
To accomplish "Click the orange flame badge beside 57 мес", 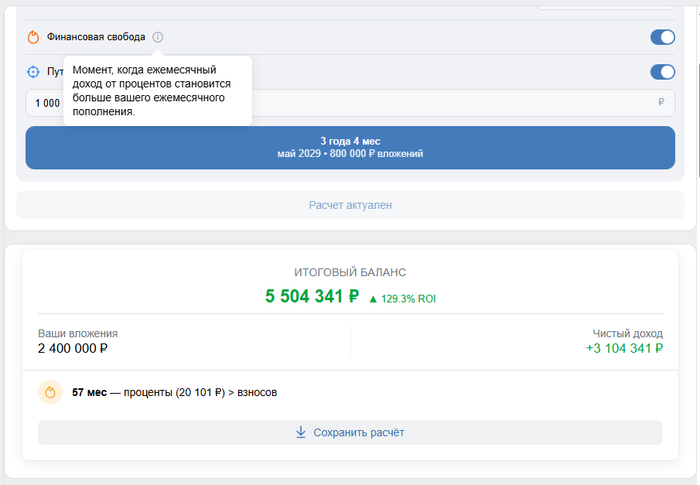I will 50,393.
